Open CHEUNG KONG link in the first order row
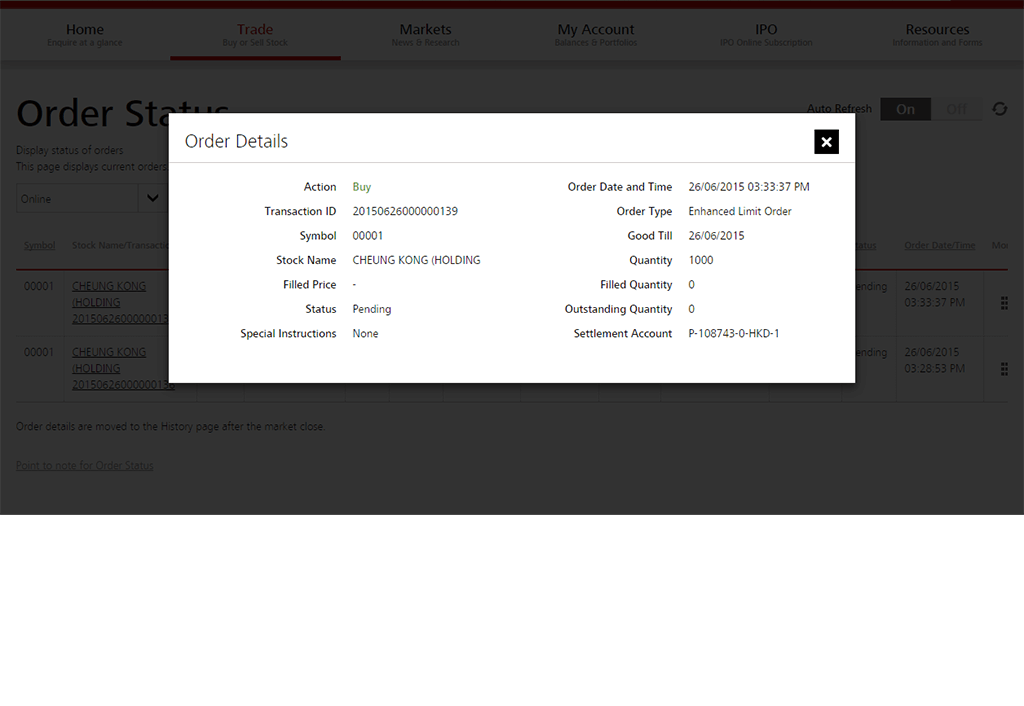This screenshot has height=706, width=1024. pos(109,286)
